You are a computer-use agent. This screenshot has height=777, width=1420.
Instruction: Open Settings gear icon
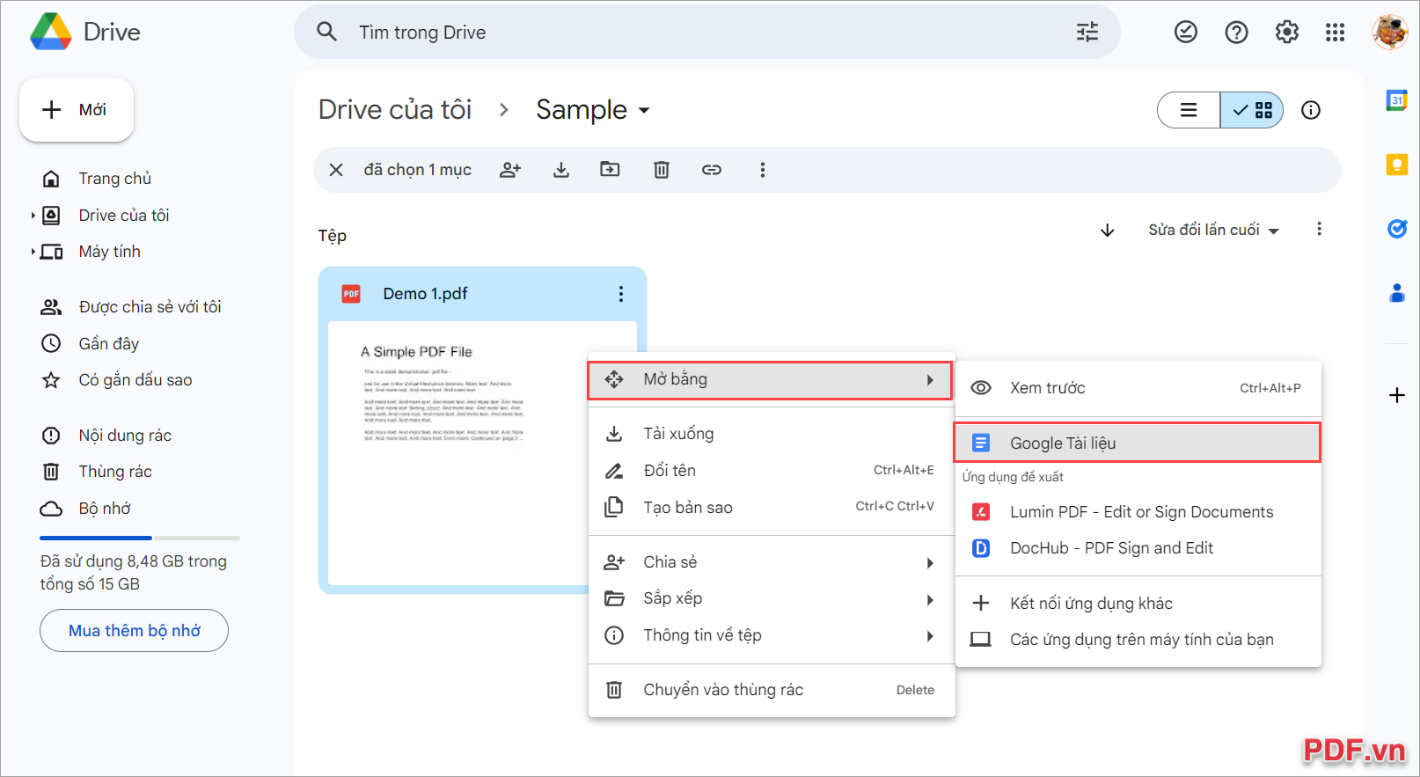click(1286, 32)
